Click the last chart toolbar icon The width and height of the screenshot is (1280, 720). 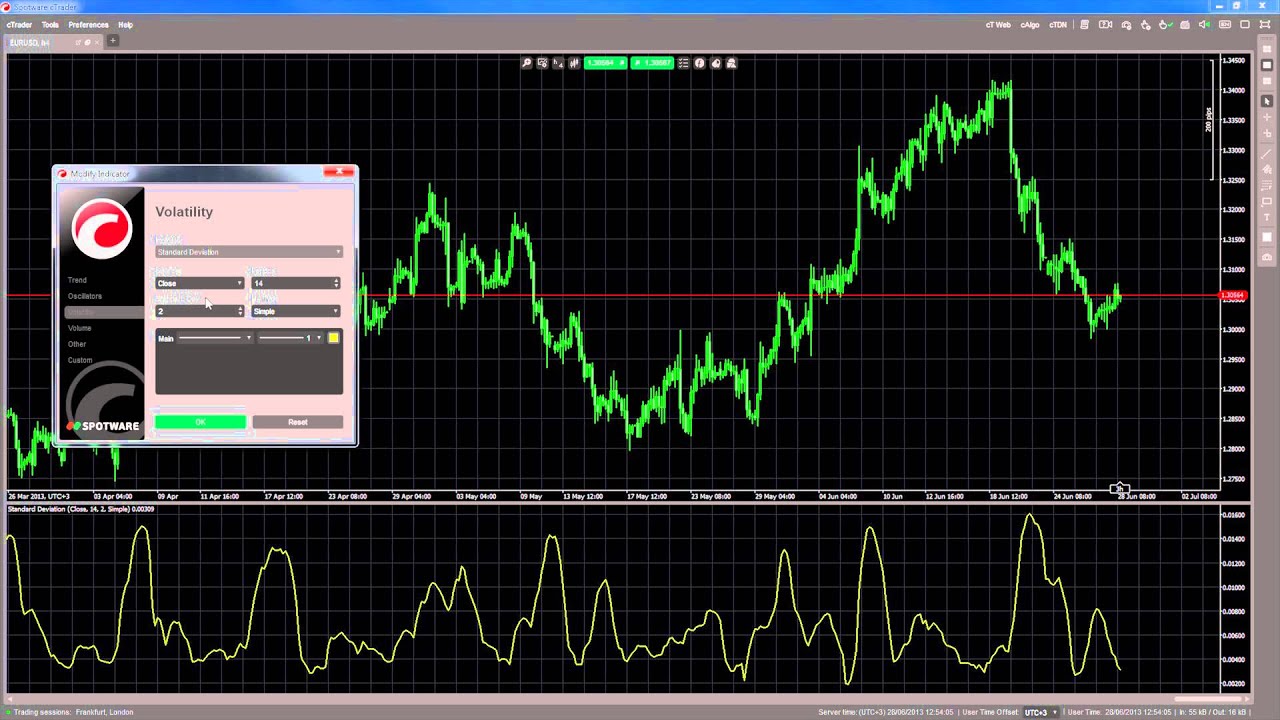pos(731,63)
